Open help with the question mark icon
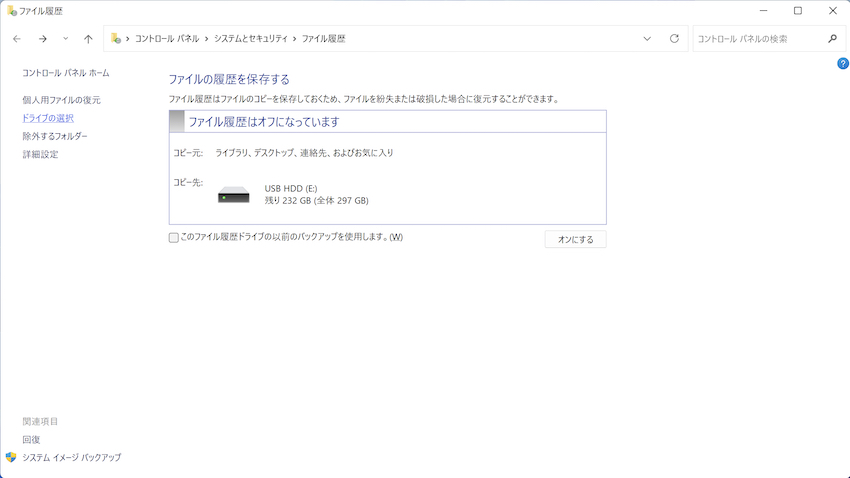Image resolution: width=850 pixels, height=478 pixels. click(843, 63)
